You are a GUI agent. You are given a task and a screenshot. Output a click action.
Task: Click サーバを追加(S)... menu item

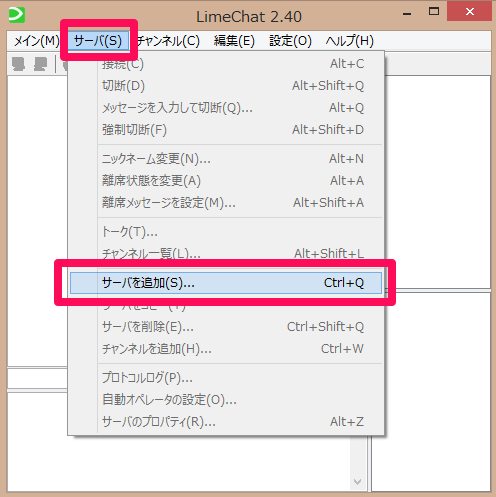click(226, 283)
